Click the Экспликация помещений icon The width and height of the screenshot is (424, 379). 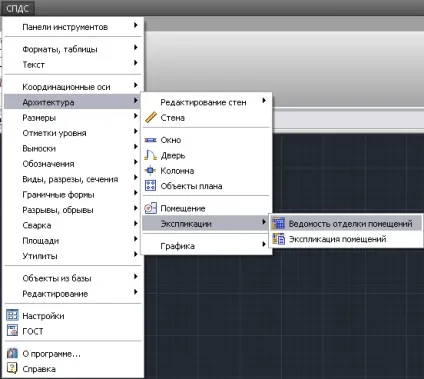pyautogui.click(x=279, y=239)
